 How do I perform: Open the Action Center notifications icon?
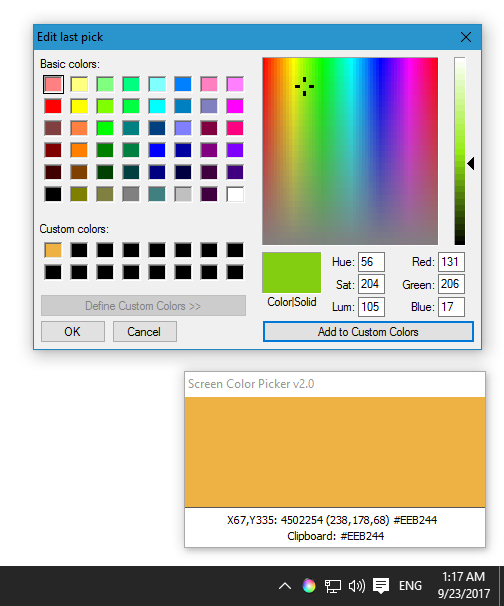click(x=381, y=586)
